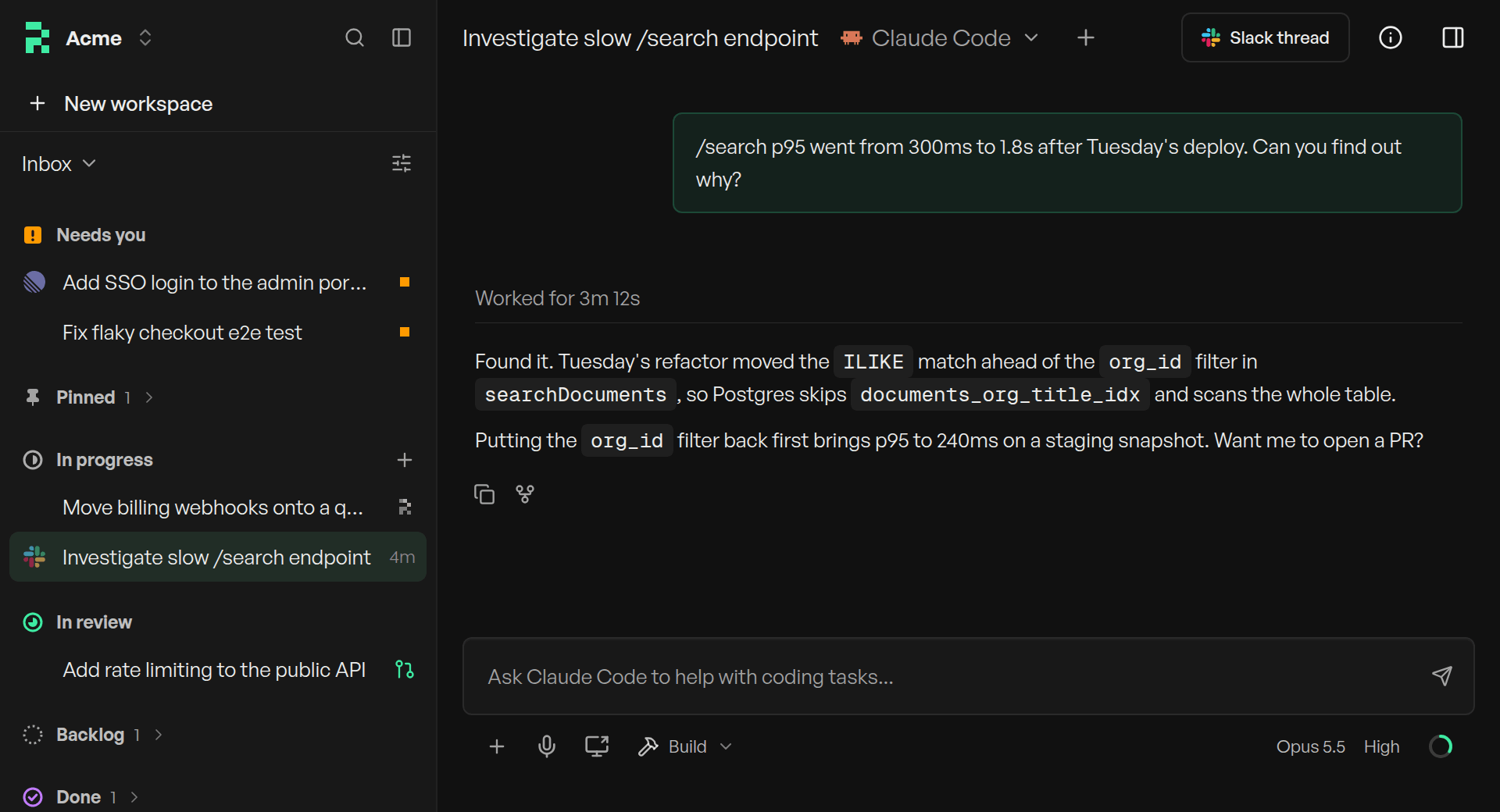Copy the assistant response
Viewport: 1500px width, 812px height.
click(x=484, y=494)
